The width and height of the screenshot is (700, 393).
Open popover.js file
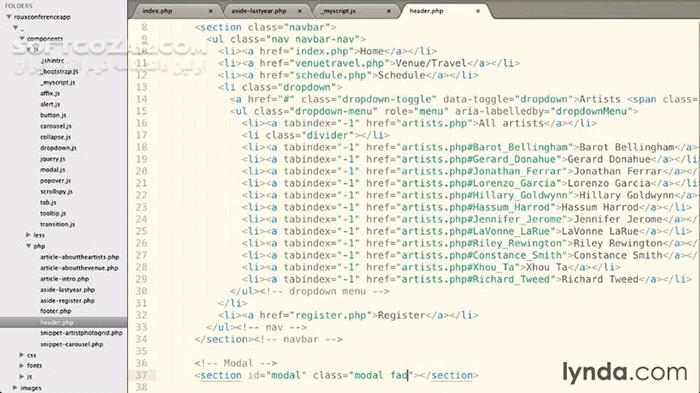55,181
